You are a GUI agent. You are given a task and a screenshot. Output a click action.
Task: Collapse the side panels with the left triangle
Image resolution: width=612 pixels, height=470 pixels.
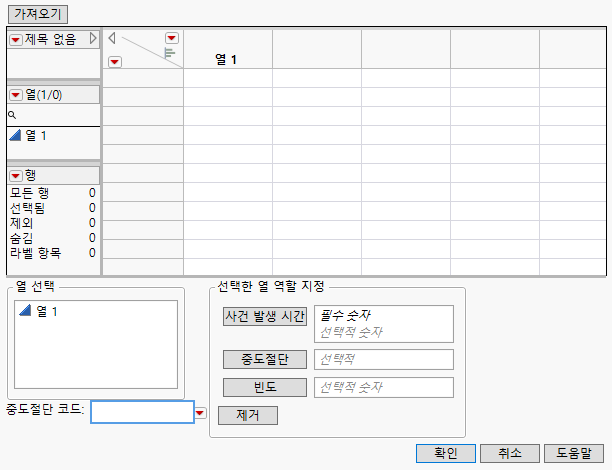coord(112,38)
